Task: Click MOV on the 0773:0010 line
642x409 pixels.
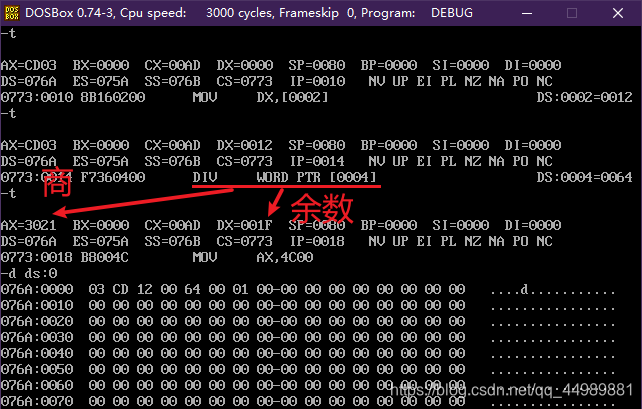Action: (x=205, y=97)
